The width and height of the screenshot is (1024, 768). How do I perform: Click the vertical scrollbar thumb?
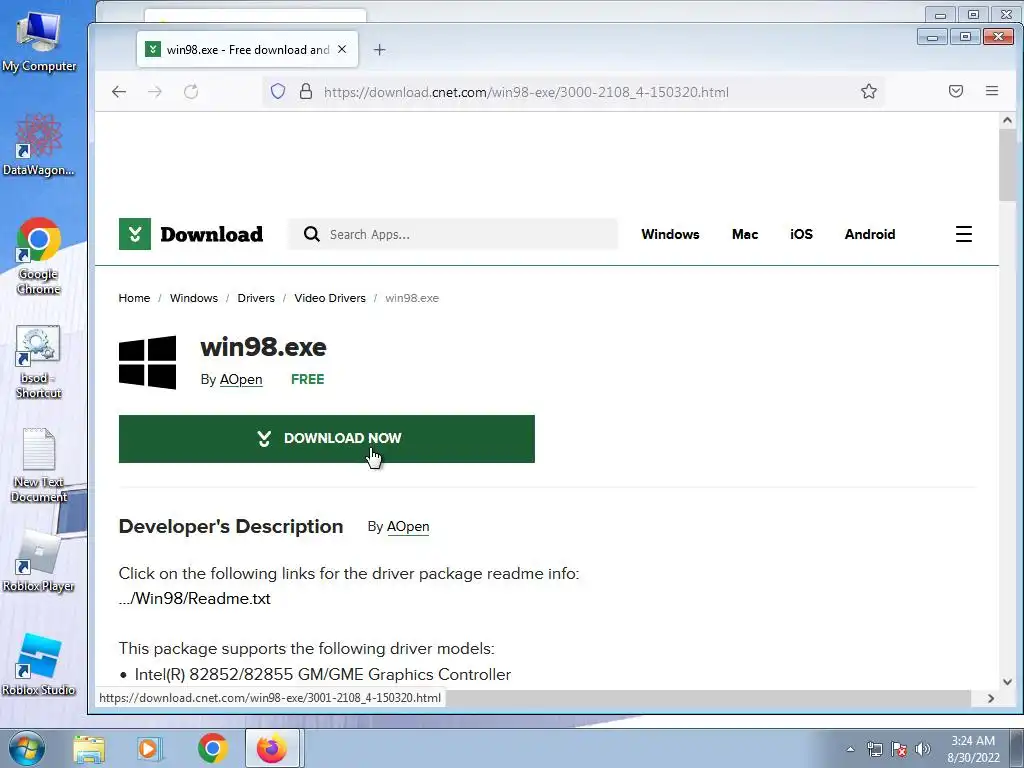[x=1007, y=165]
